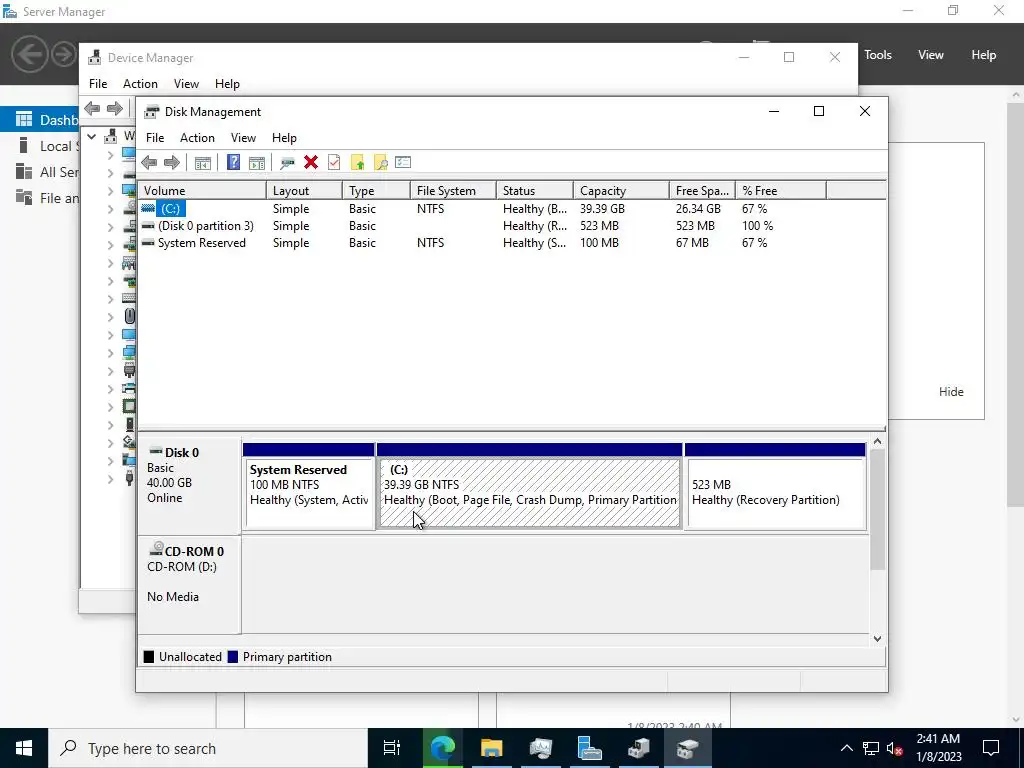Viewport: 1024px width, 768px height.
Task: Open Disk Management Action menu
Action: click(x=197, y=138)
